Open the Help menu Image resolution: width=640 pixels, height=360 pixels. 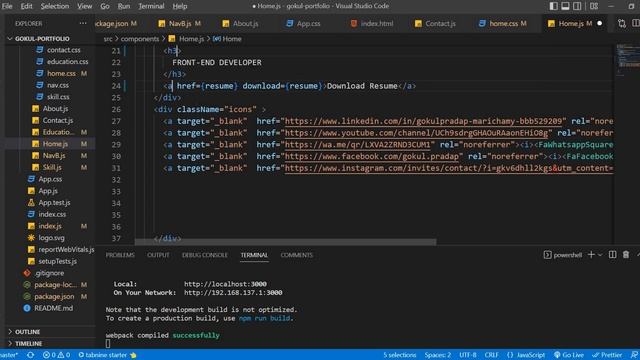click(180, 6)
